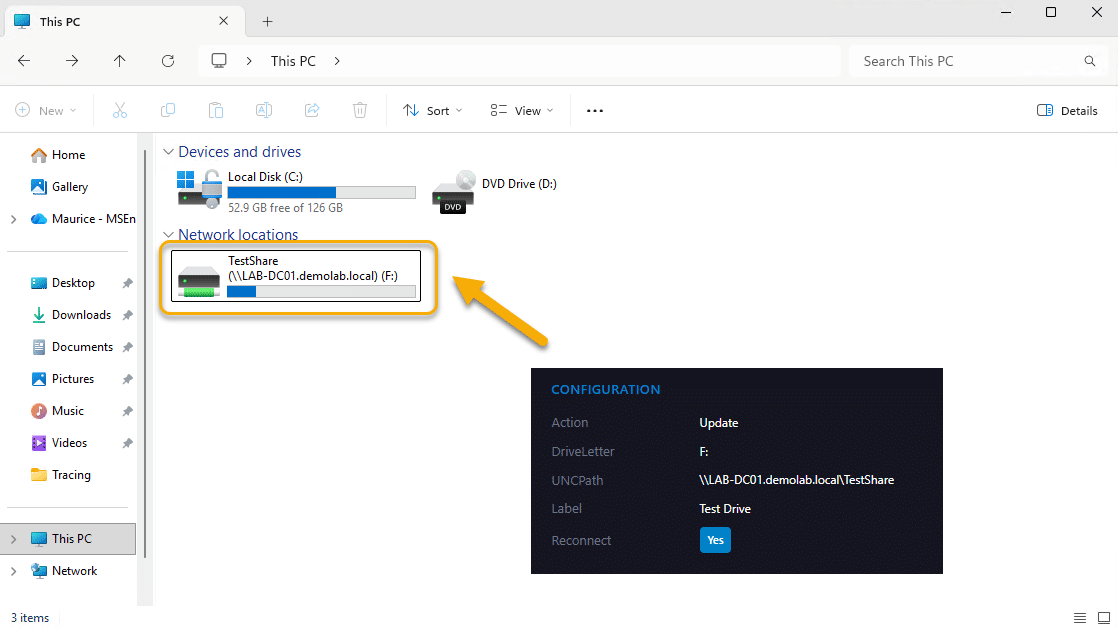The height and width of the screenshot is (629, 1118).
Task: Open the View dropdown menu
Action: 521,111
